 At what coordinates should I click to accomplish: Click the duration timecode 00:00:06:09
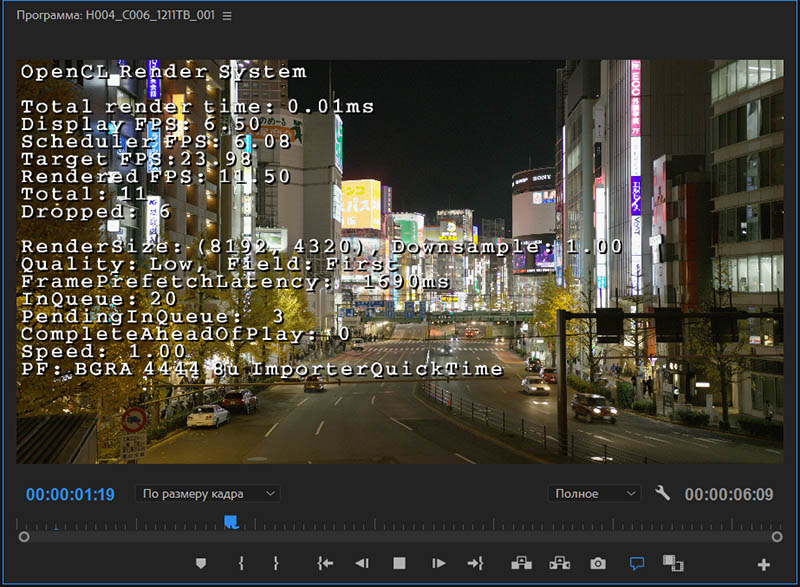(729, 494)
